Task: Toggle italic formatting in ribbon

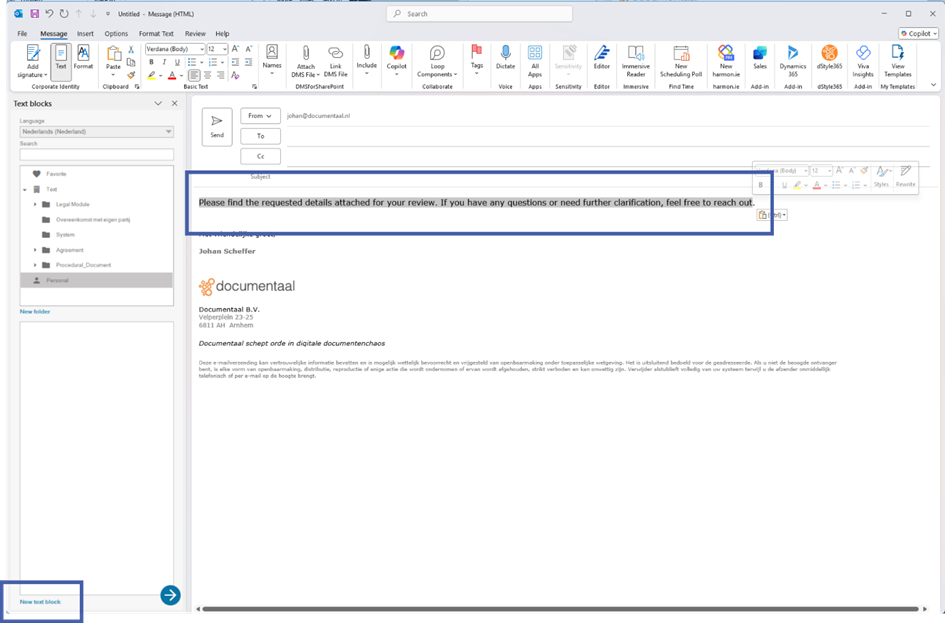Action: click(164, 62)
